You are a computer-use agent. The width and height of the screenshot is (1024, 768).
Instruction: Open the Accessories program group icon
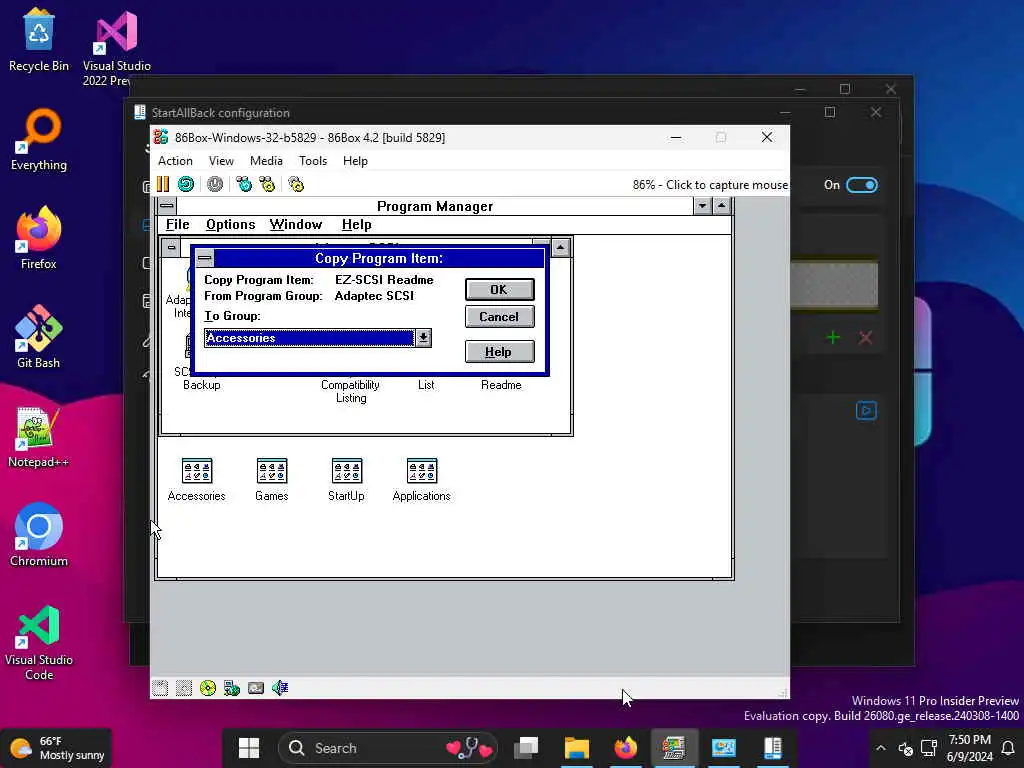click(x=197, y=479)
